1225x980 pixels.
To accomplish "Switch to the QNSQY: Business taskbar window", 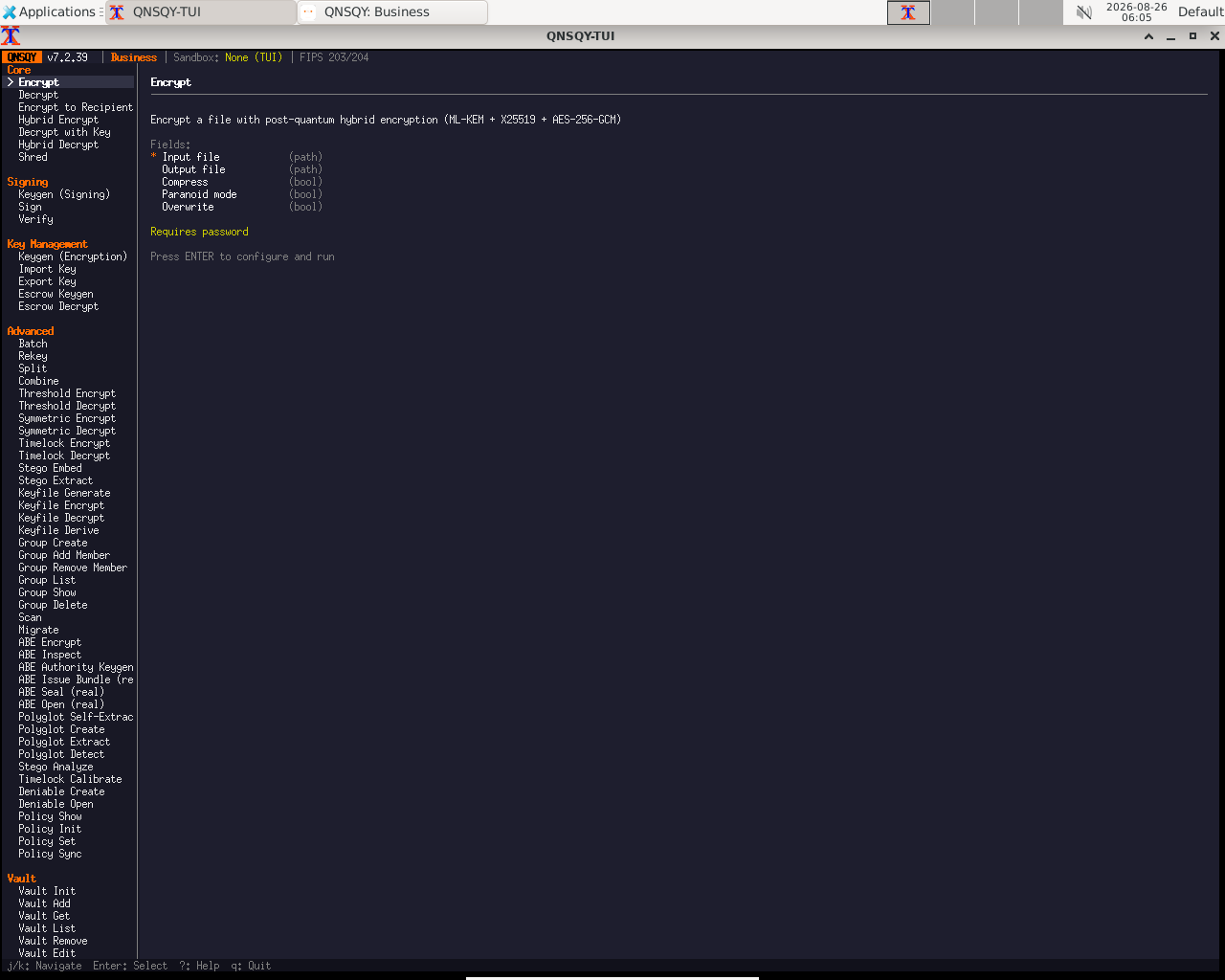I will point(392,12).
